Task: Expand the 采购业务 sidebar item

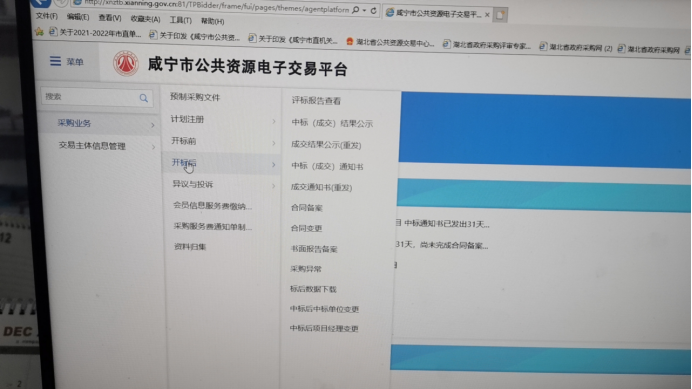Action: (98, 124)
